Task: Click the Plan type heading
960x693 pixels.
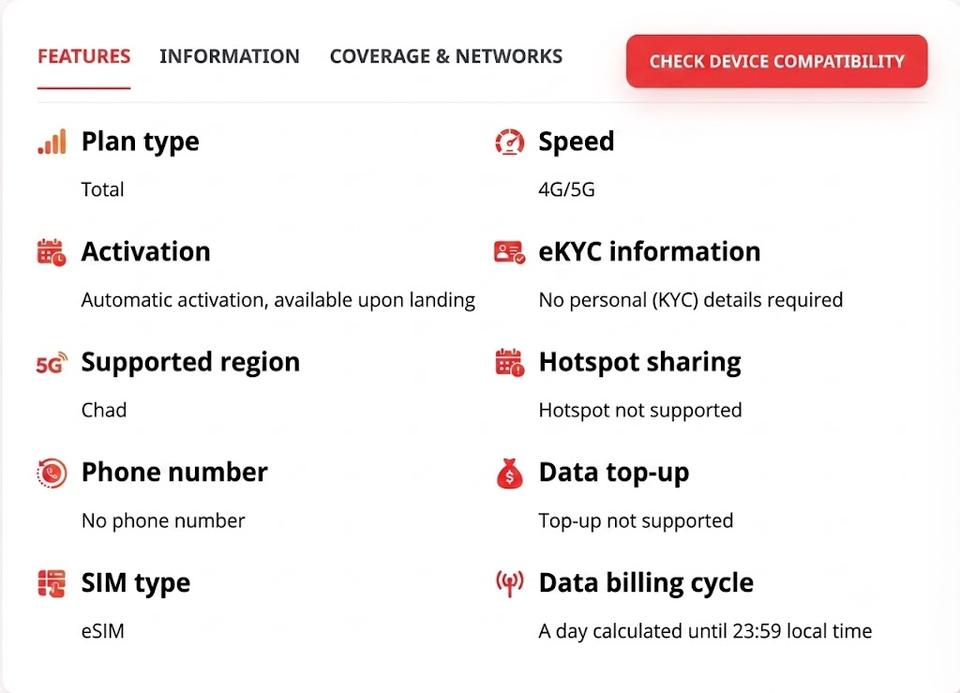Action: (x=140, y=141)
